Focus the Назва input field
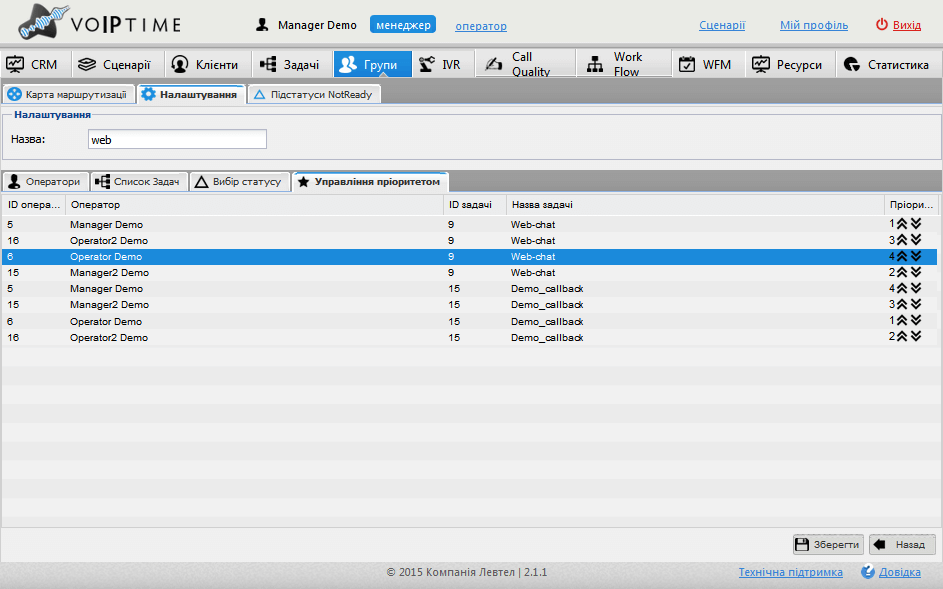This screenshot has width=943, height=589. tap(177, 140)
